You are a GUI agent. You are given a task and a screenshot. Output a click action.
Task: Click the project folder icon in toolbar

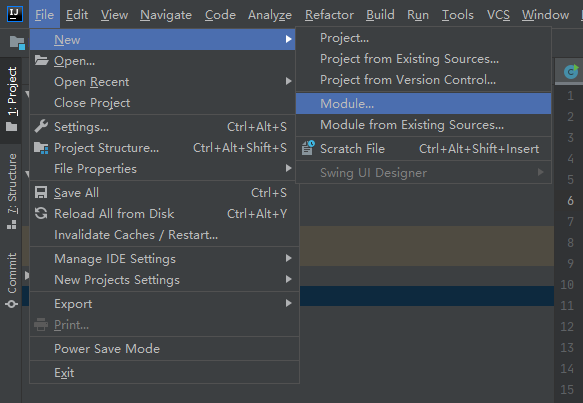[17, 43]
